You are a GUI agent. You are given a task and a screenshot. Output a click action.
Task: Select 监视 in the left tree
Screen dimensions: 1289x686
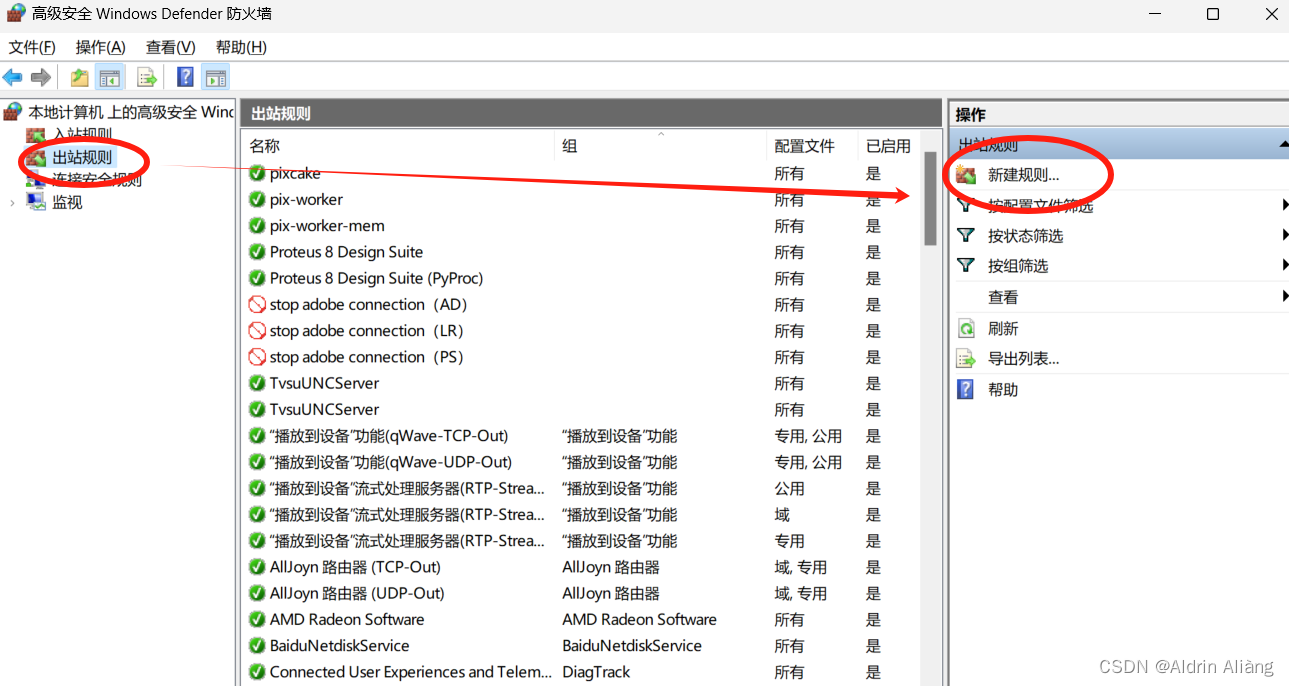(x=67, y=202)
